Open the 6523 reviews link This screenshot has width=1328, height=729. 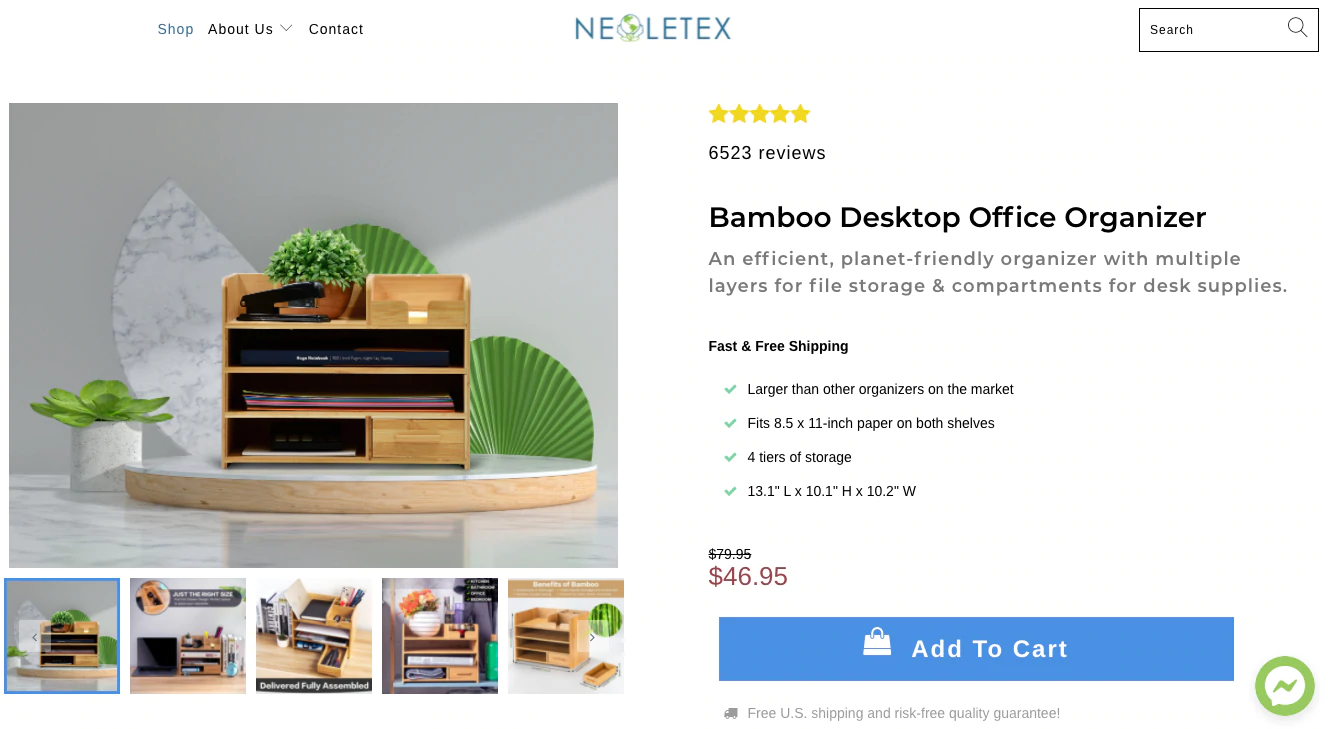(x=767, y=153)
